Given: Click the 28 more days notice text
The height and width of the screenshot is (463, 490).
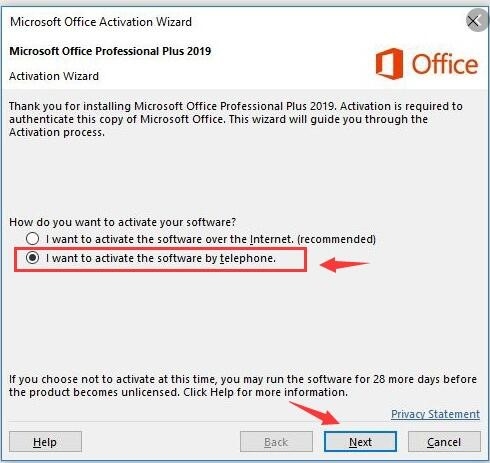Looking at the screenshot, I should click(x=243, y=385).
